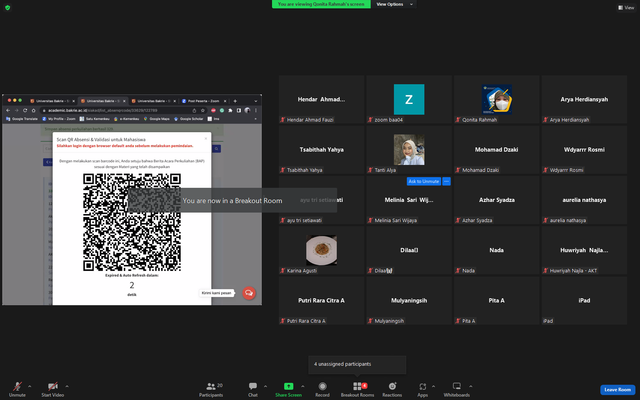Open My Profile - Zoom bookmark
This screenshot has height=400, width=640.
pyautogui.click(x=59, y=119)
